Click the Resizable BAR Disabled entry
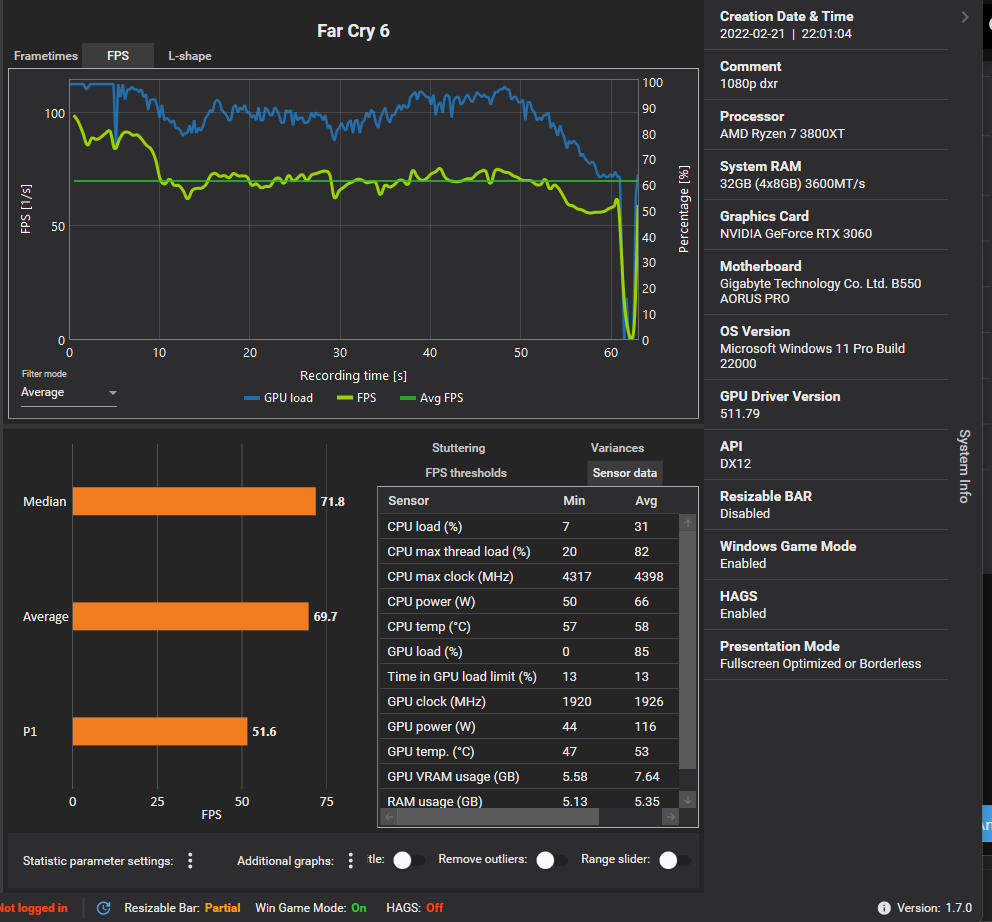This screenshot has height=922, width=992. point(826,505)
